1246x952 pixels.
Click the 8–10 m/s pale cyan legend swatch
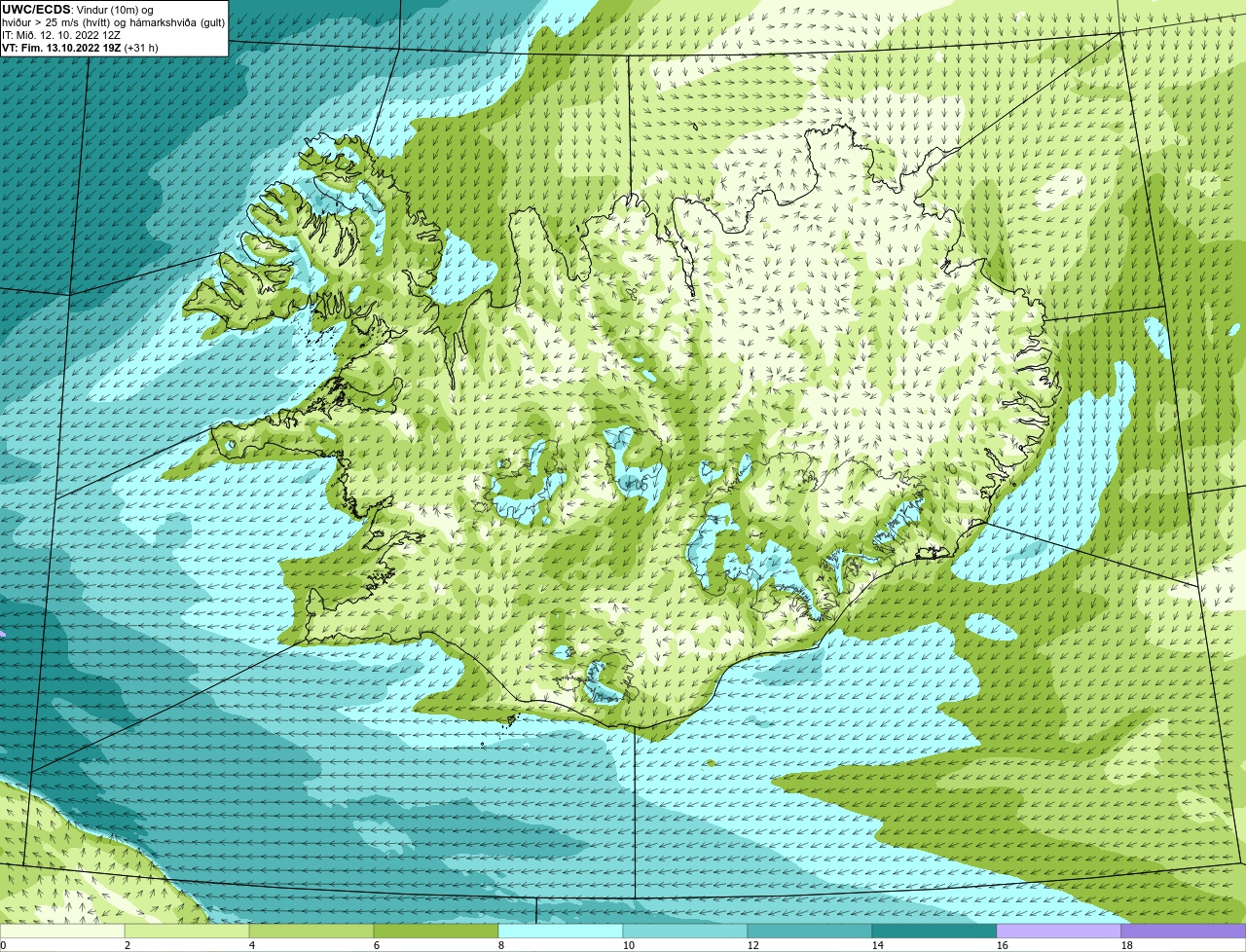(561, 932)
